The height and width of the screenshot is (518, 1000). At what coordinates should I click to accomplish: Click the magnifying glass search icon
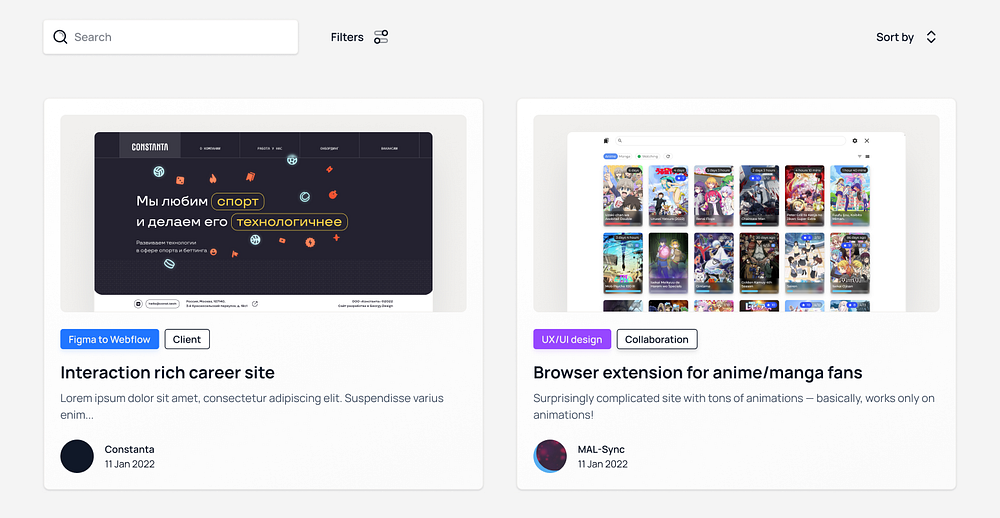[60, 37]
